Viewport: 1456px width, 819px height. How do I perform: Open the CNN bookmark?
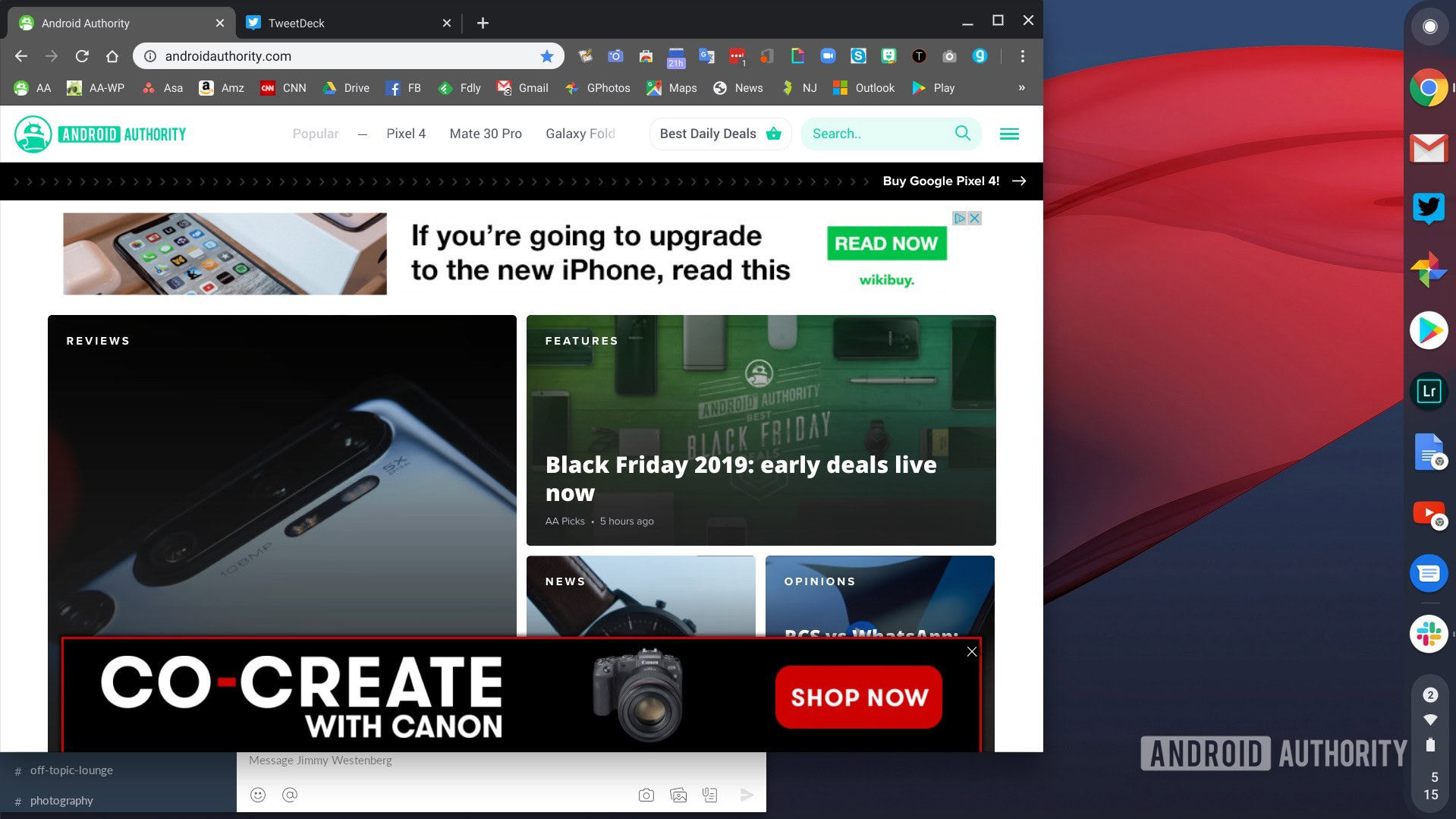[284, 88]
